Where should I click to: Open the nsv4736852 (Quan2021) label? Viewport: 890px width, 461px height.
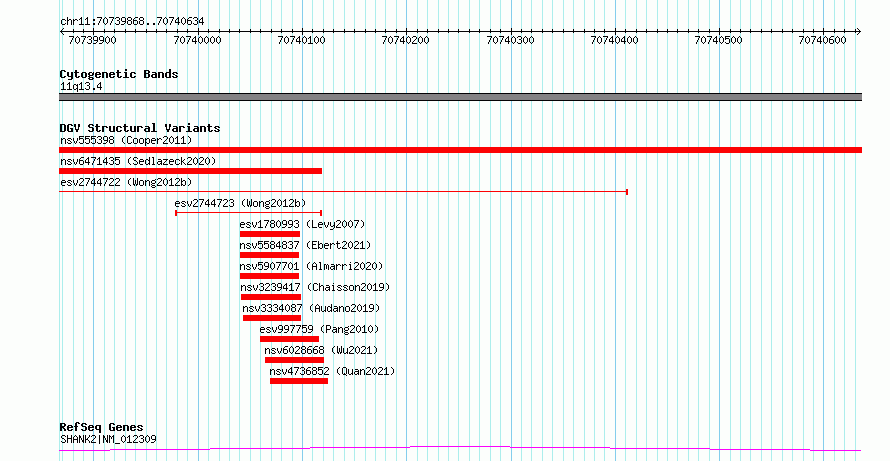tap(332, 371)
